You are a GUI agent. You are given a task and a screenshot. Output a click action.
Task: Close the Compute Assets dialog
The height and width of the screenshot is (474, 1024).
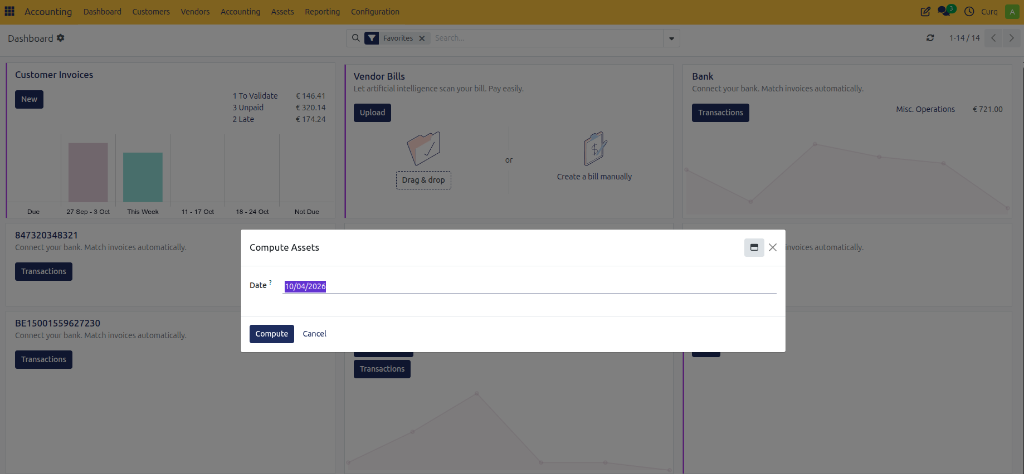(x=773, y=247)
